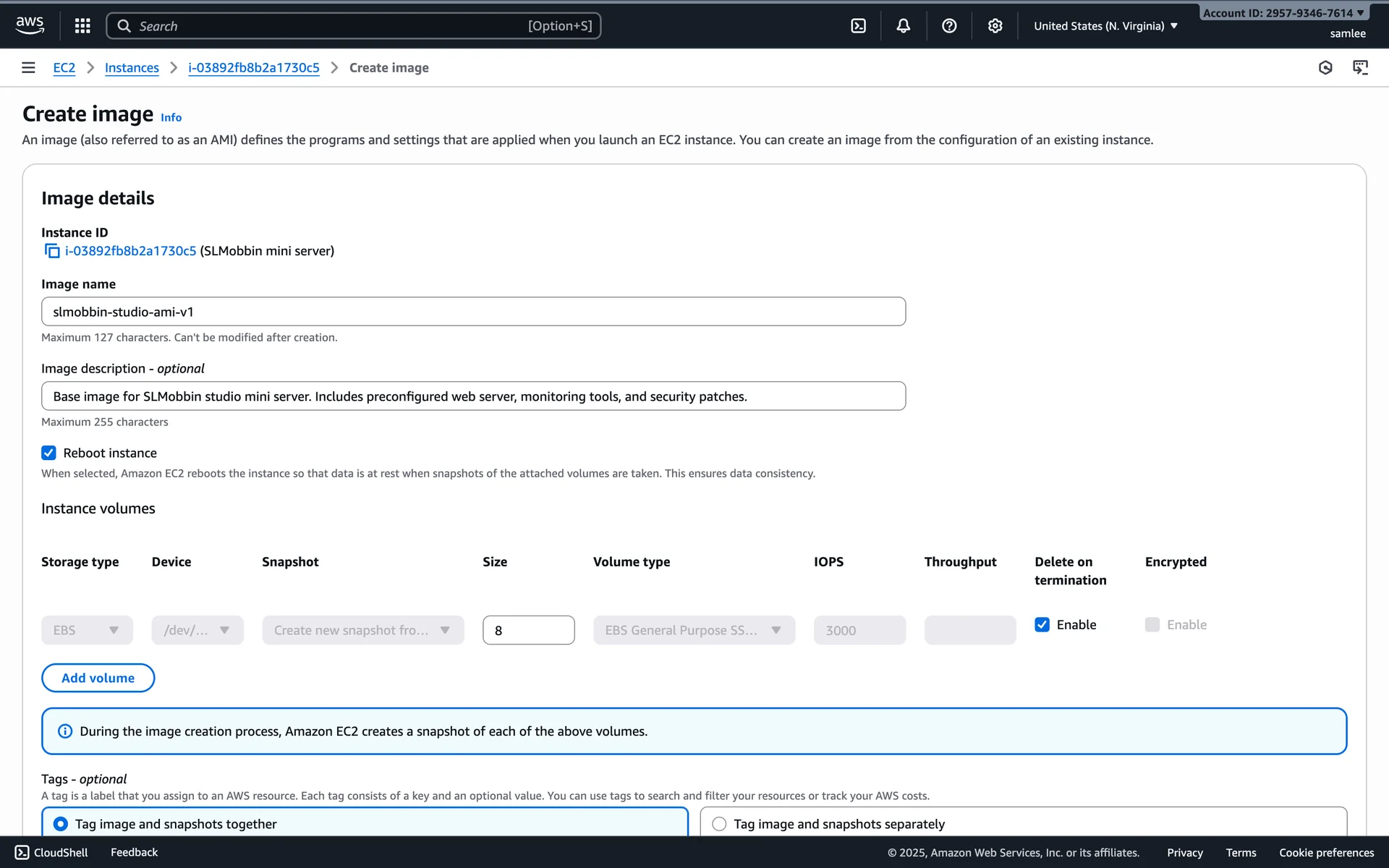Open the EBS storage type dropdown
The height and width of the screenshot is (868, 1389).
pos(87,630)
